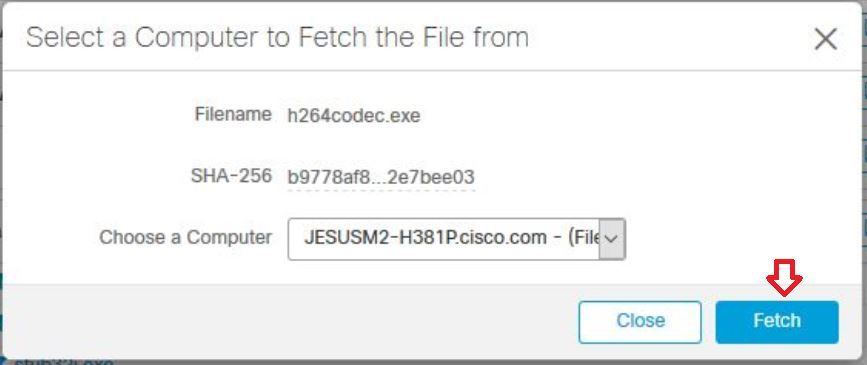Click the Choose a Computer label

(185, 237)
